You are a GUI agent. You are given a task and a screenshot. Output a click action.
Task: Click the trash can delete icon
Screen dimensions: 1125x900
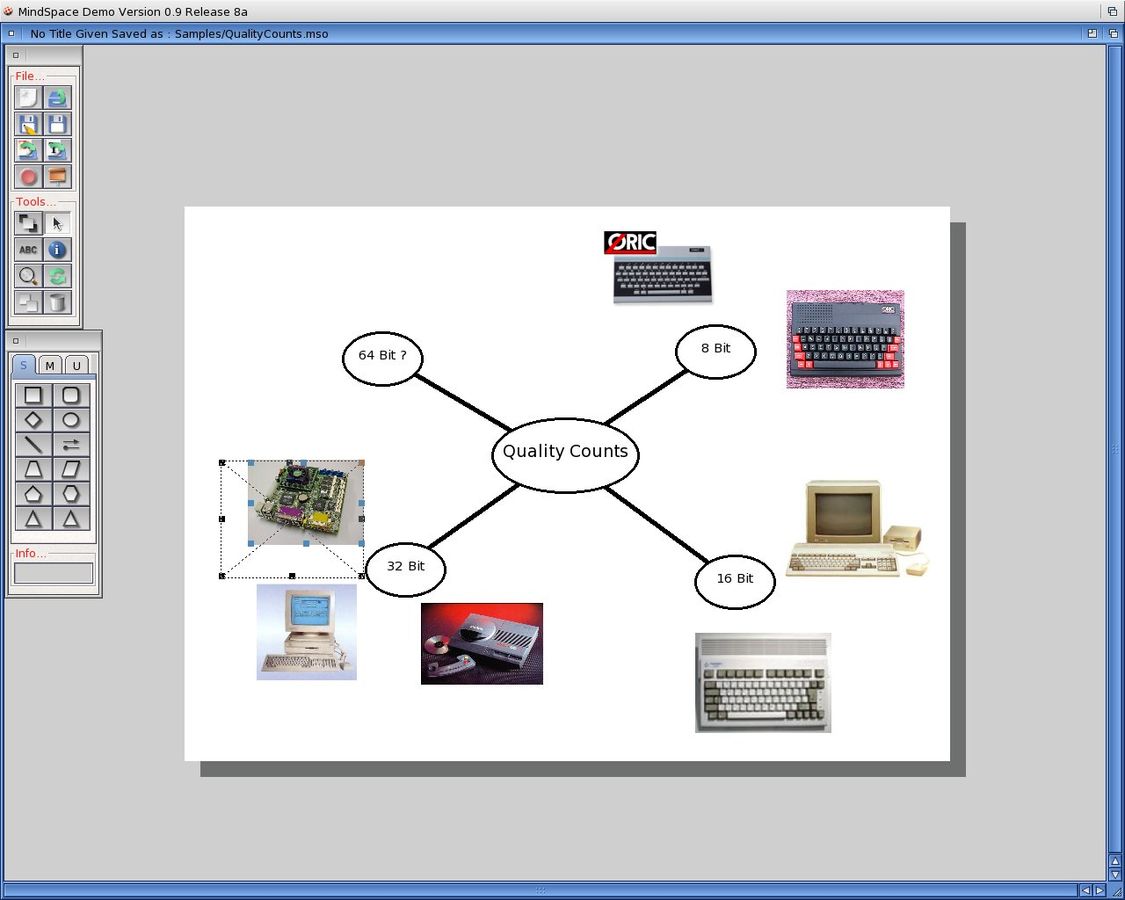pos(58,302)
